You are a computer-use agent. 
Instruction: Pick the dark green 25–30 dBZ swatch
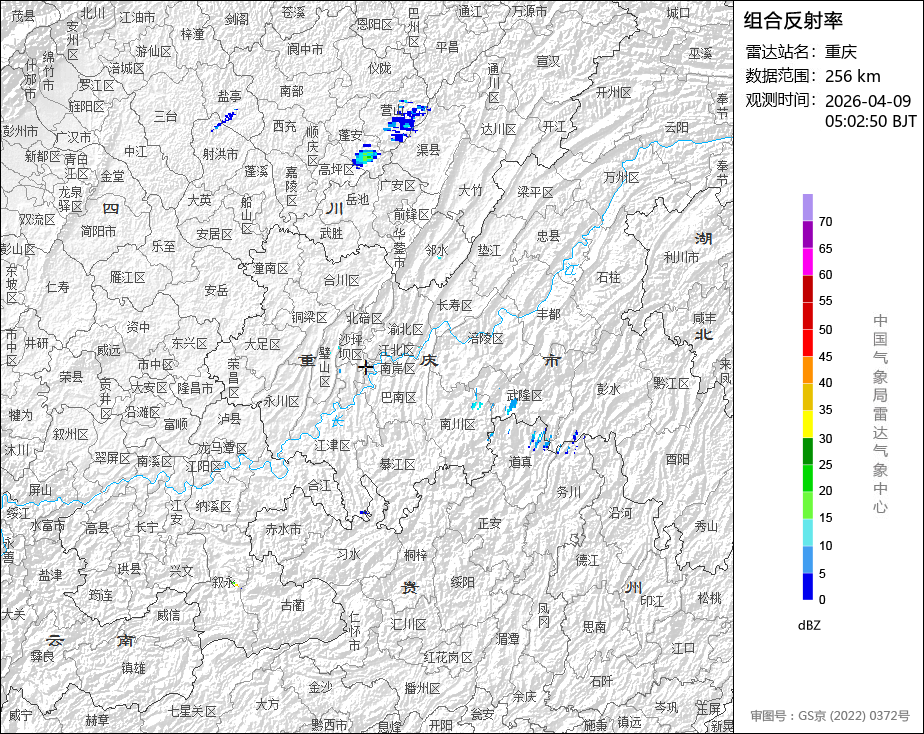(x=808, y=451)
